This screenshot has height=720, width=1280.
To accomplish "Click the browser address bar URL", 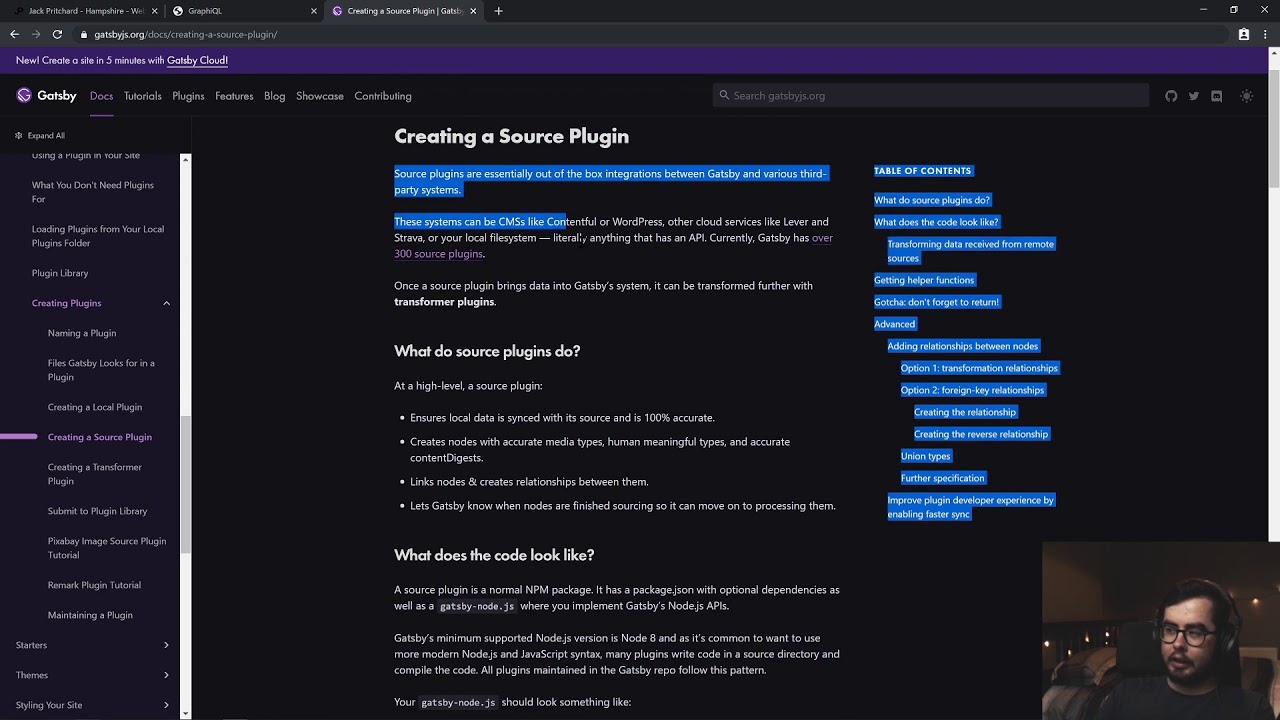I will pyautogui.click(x=186, y=34).
